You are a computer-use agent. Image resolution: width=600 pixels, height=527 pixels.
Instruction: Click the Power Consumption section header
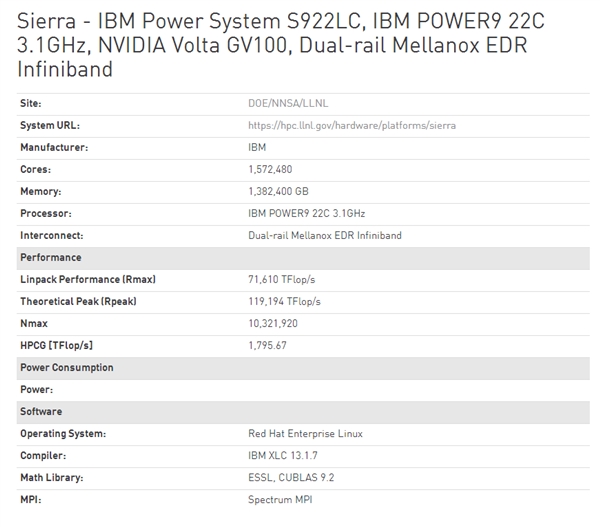point(67,367)
